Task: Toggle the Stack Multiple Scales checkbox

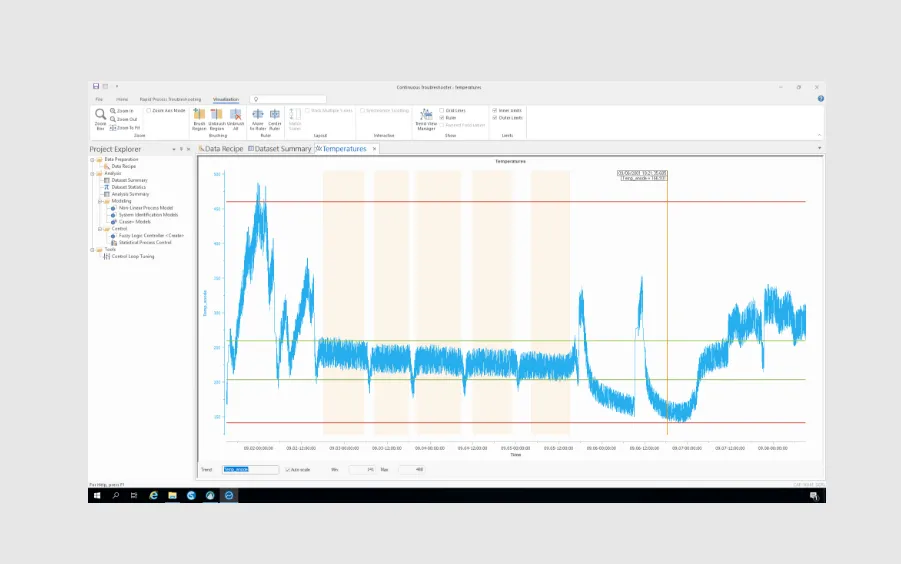Action: pos(307,110)
